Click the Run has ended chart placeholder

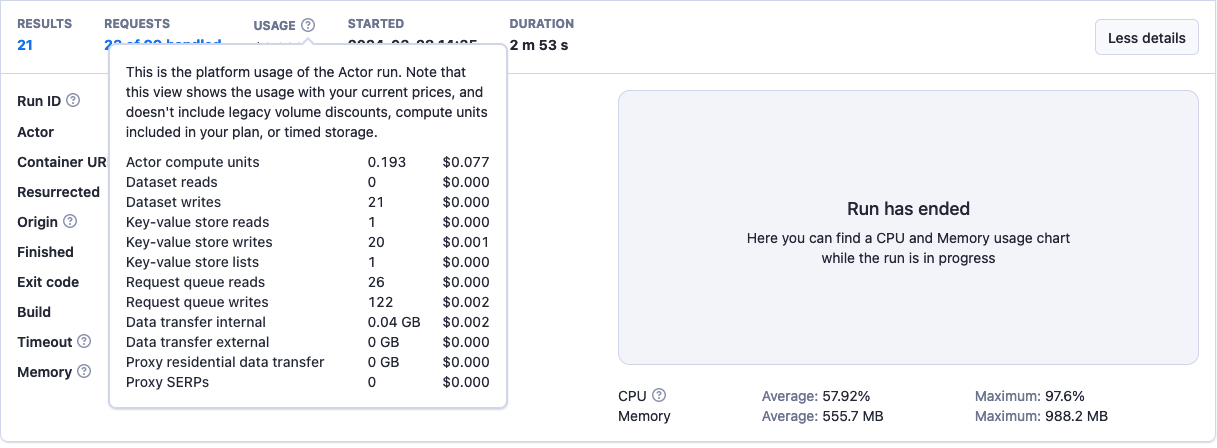click(907, 228)
